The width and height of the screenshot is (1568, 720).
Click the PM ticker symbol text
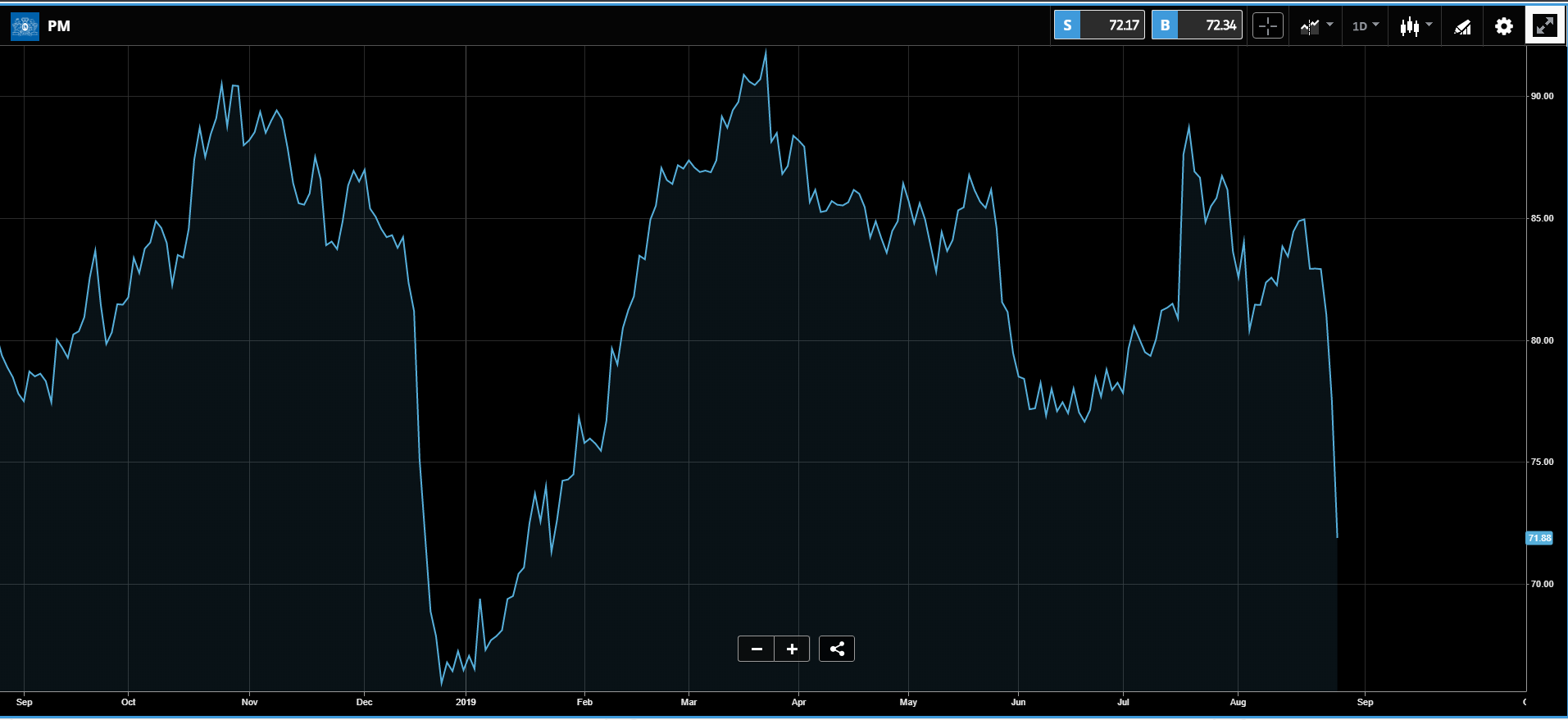click(59, 26)
